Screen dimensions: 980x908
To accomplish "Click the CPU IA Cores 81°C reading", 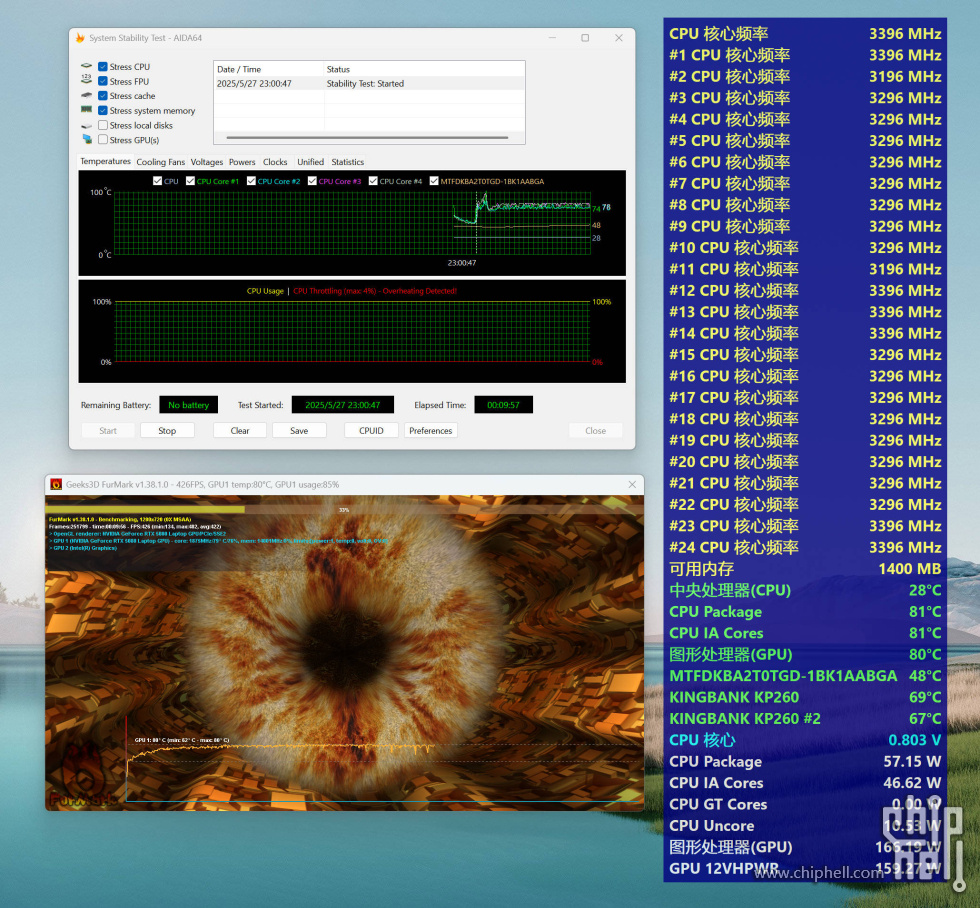I will [x=805, y=633].
